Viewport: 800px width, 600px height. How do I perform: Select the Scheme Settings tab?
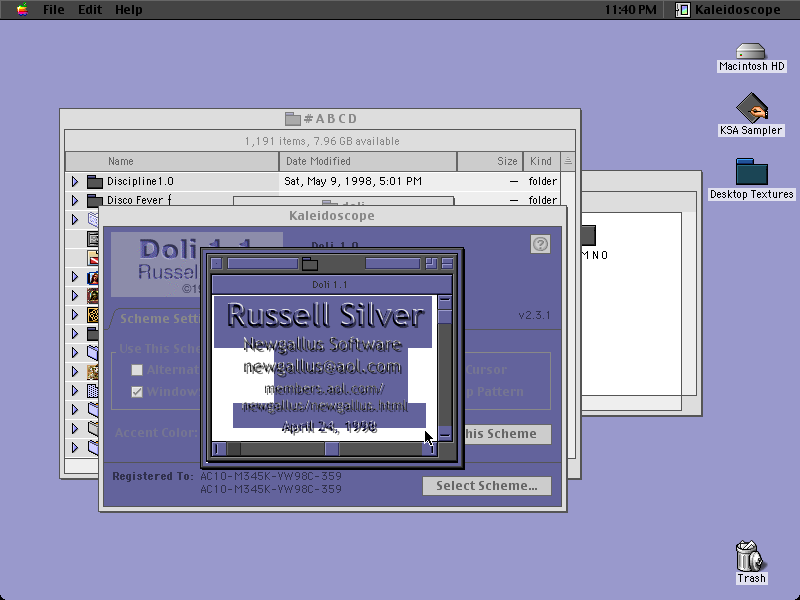(159, 319)
